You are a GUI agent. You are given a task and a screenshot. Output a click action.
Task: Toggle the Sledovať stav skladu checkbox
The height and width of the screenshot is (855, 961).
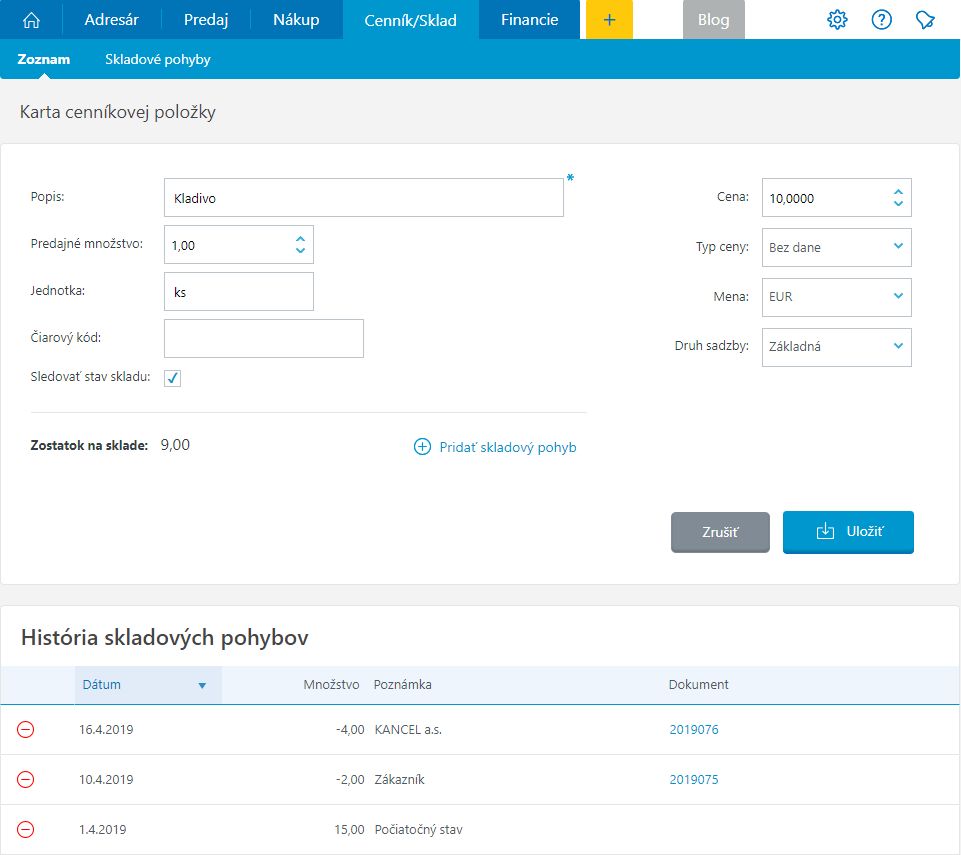click(x=172, y=378)
